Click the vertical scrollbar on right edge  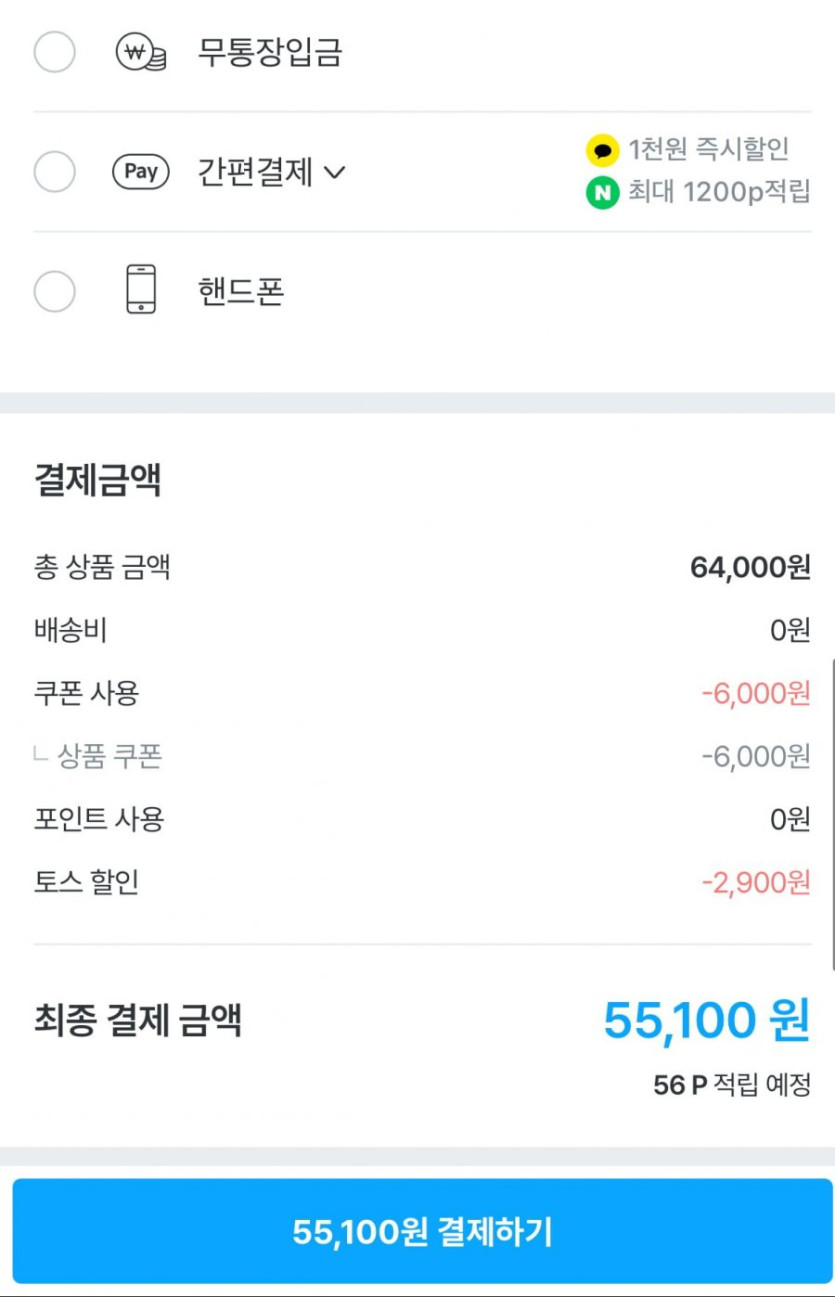pyautogui.click(x=832, y=815)
